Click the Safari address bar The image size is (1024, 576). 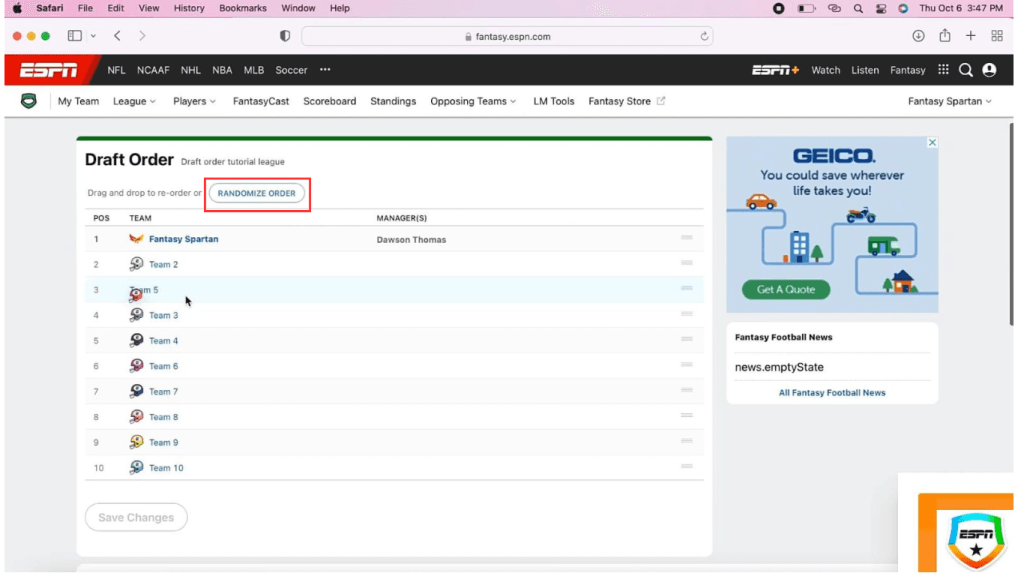(507, 37)
